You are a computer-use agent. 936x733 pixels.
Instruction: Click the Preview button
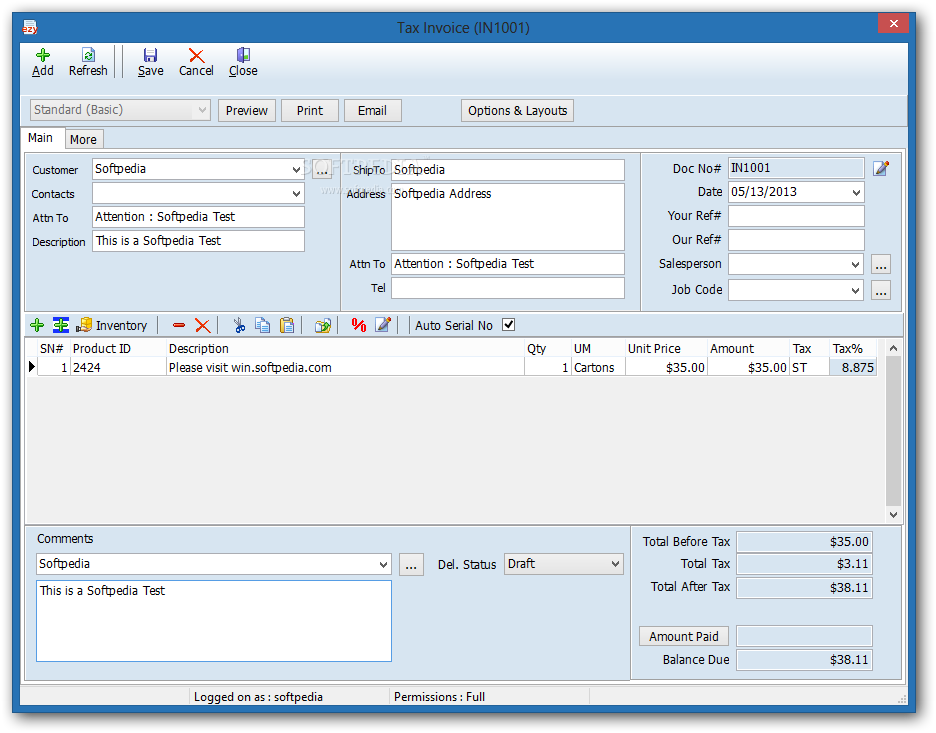coord(247,110)
